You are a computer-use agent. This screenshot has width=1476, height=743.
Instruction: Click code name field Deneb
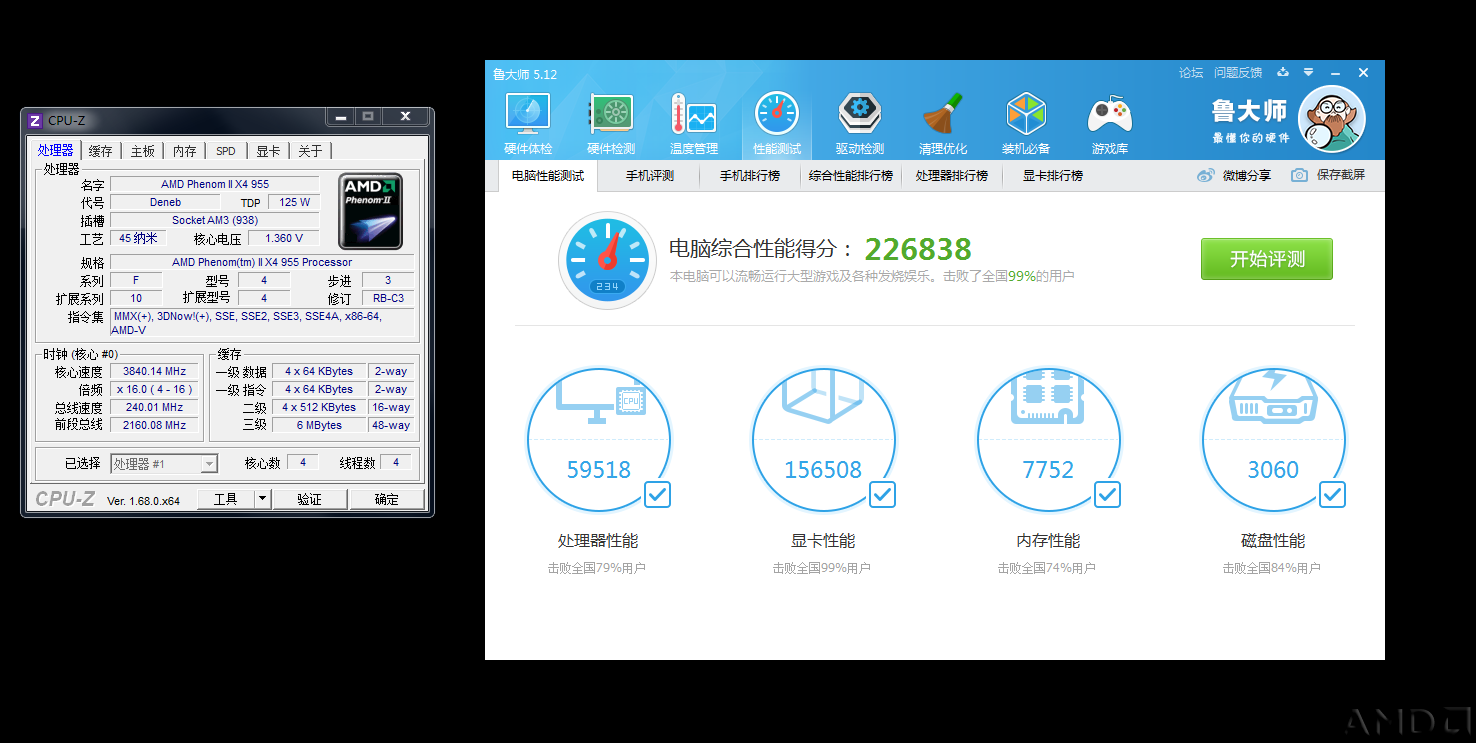click(x=165, y=202)
